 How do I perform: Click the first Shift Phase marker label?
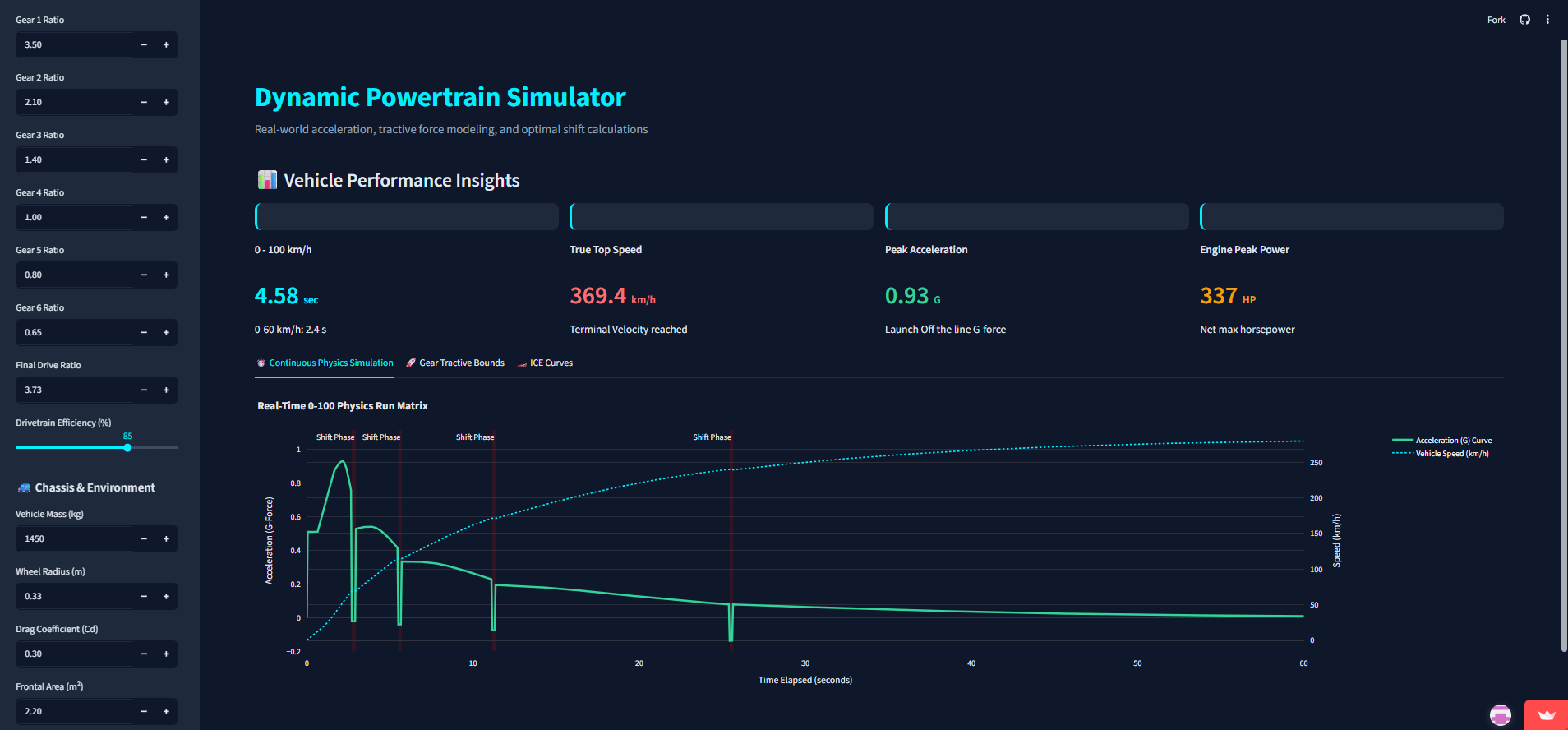335,437
